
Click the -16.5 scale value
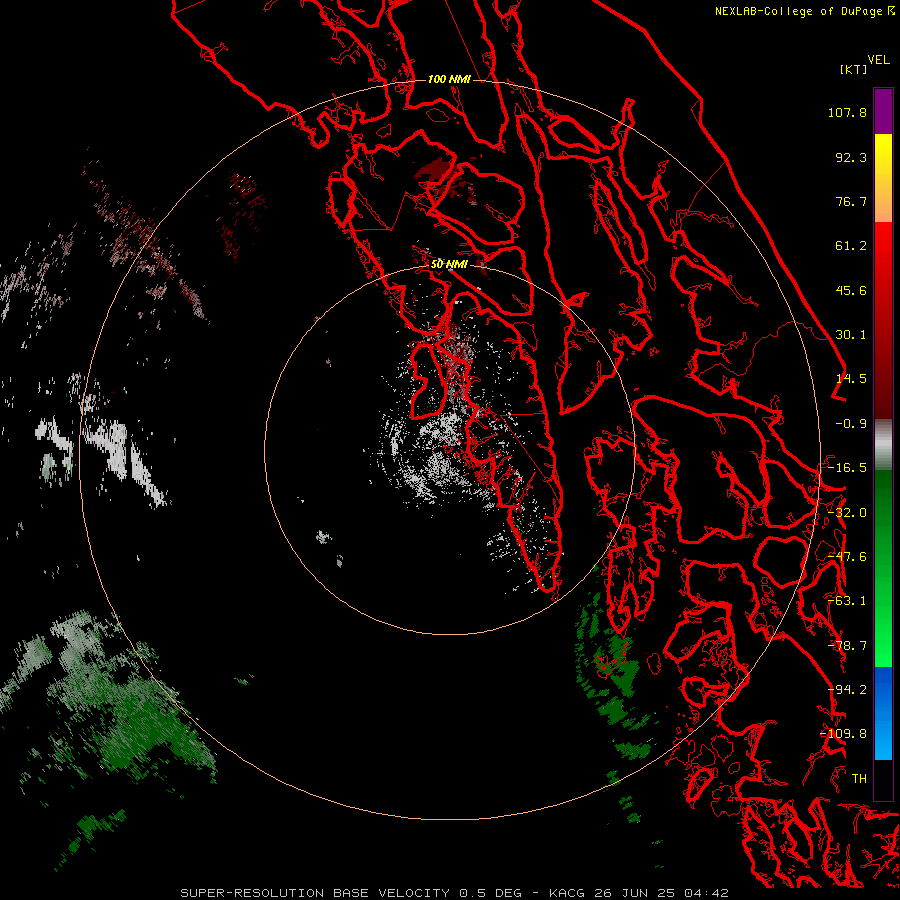[847, 468]
